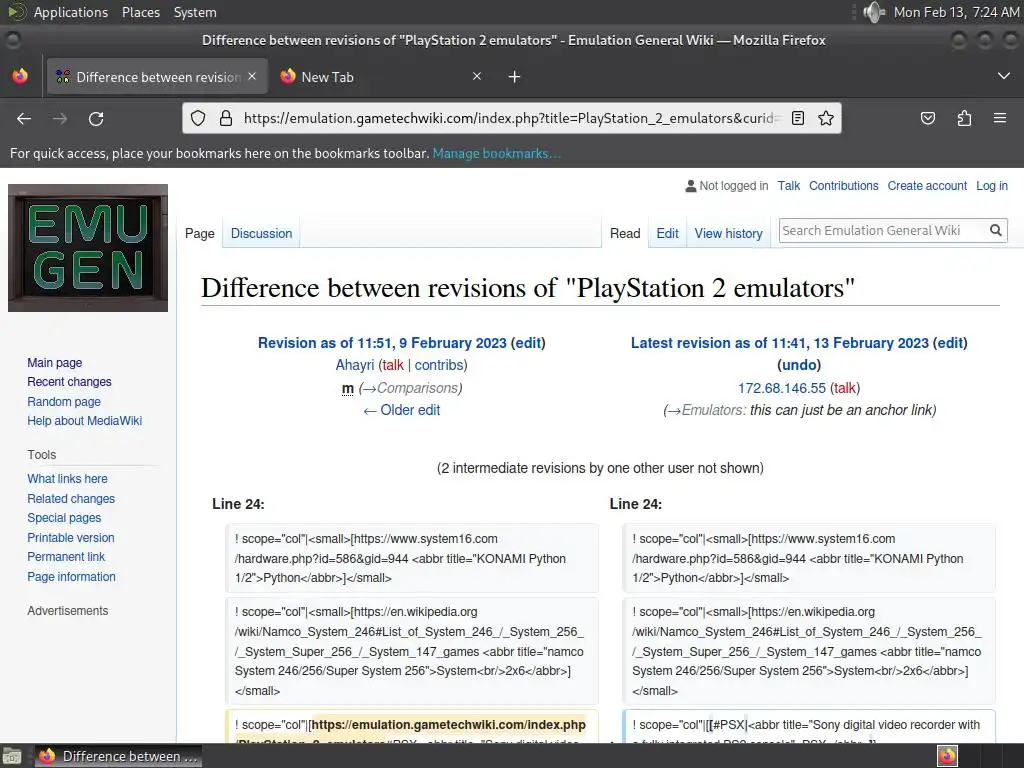
Task: Click the Firefox workspace icon in bottom-right panel
Action: click(947, 756)
